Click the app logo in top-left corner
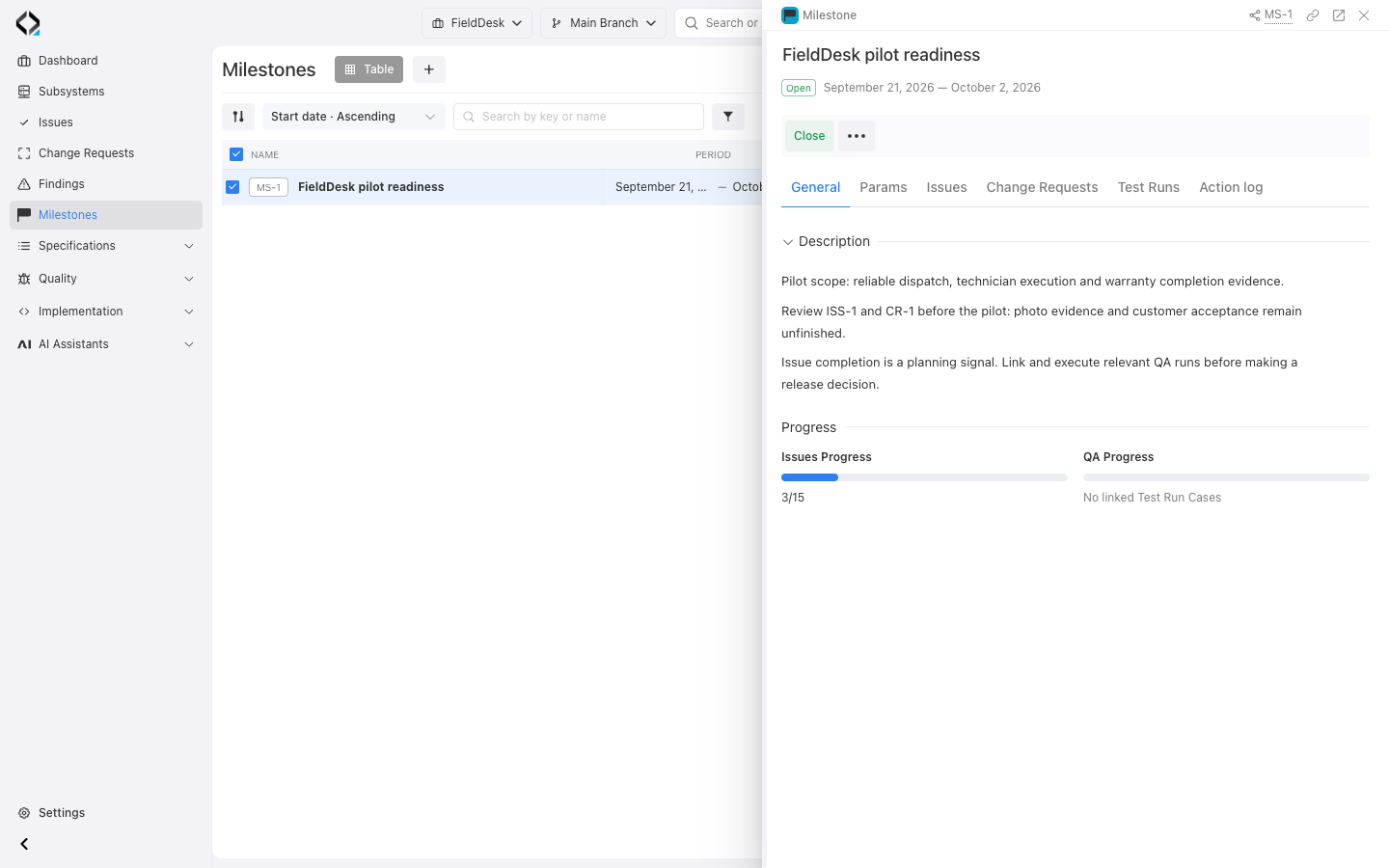The image size is (1389, 868). point(28,23)
